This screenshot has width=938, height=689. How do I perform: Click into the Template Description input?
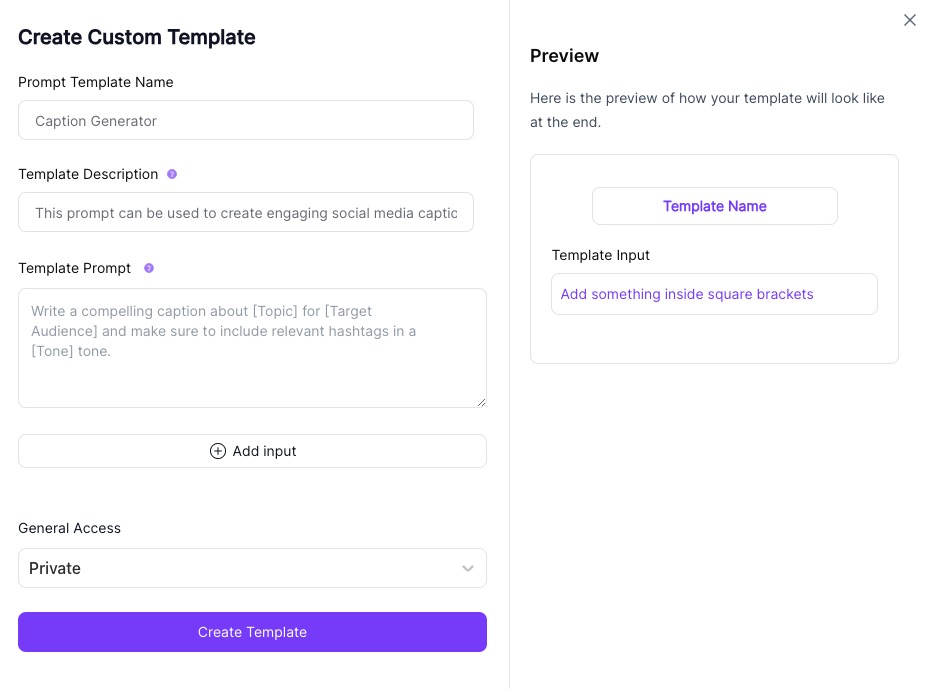pyautogui.click(x=245, y=212)
